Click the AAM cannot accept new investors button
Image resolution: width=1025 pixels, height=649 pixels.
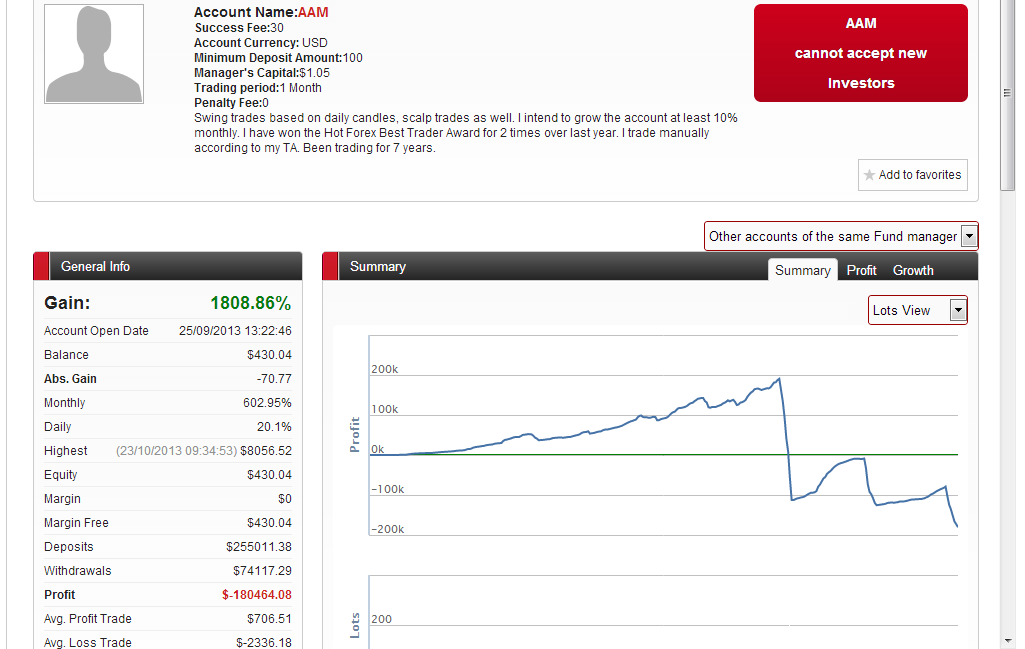860,53
